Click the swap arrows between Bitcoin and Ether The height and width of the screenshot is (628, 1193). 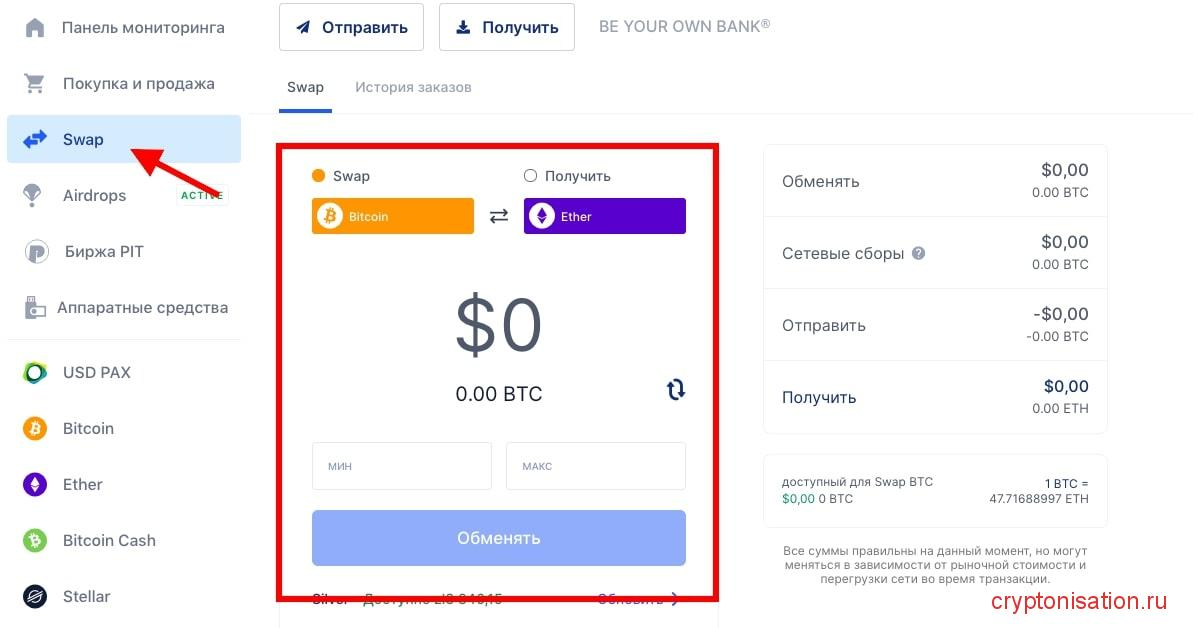499,216
